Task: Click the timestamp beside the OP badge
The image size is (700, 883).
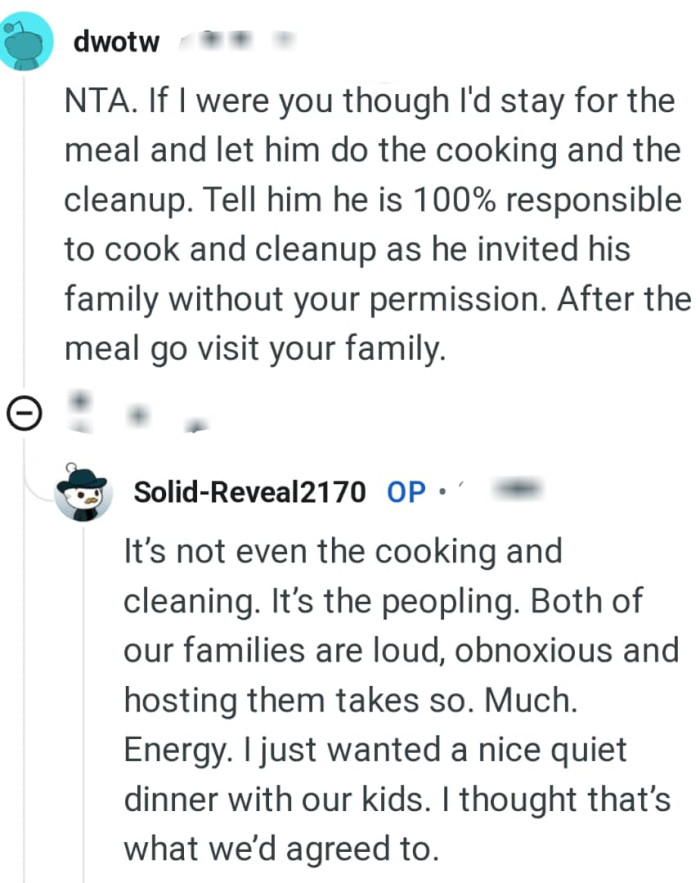Action: click(x=516, y=490)
